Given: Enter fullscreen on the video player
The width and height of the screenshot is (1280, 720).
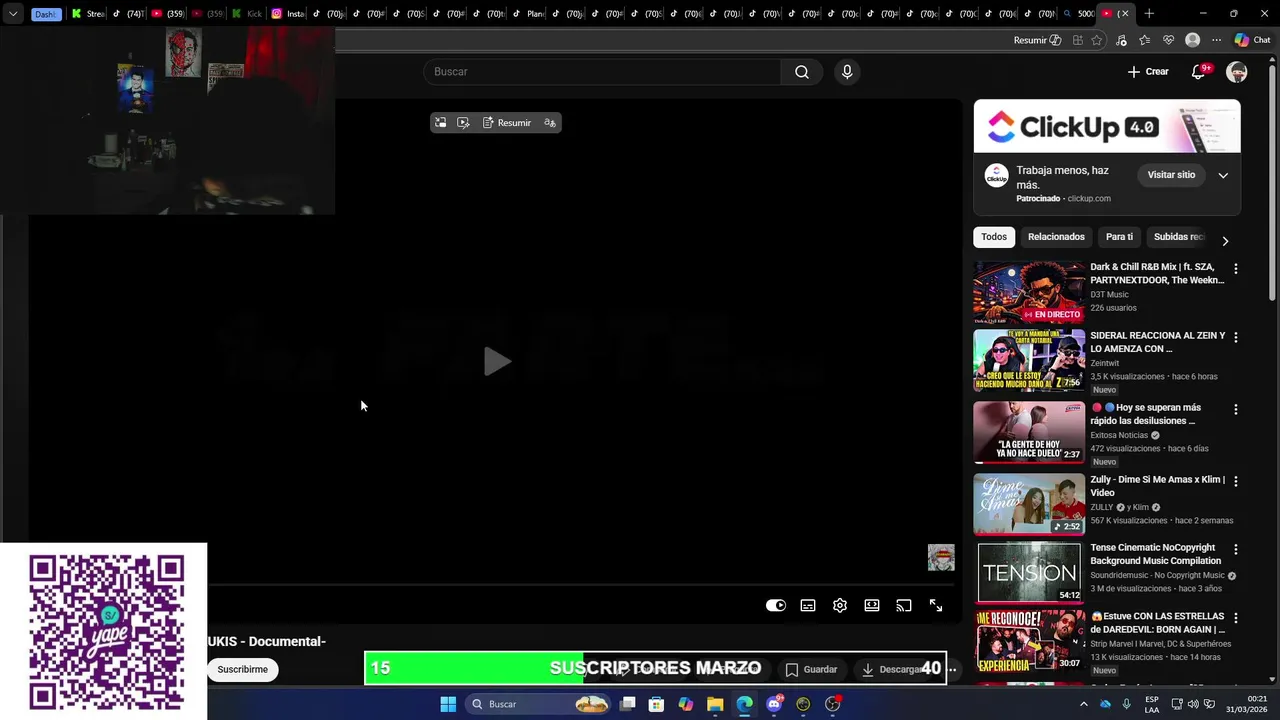Looking at the screenshot, I should (x=936, y=605).
